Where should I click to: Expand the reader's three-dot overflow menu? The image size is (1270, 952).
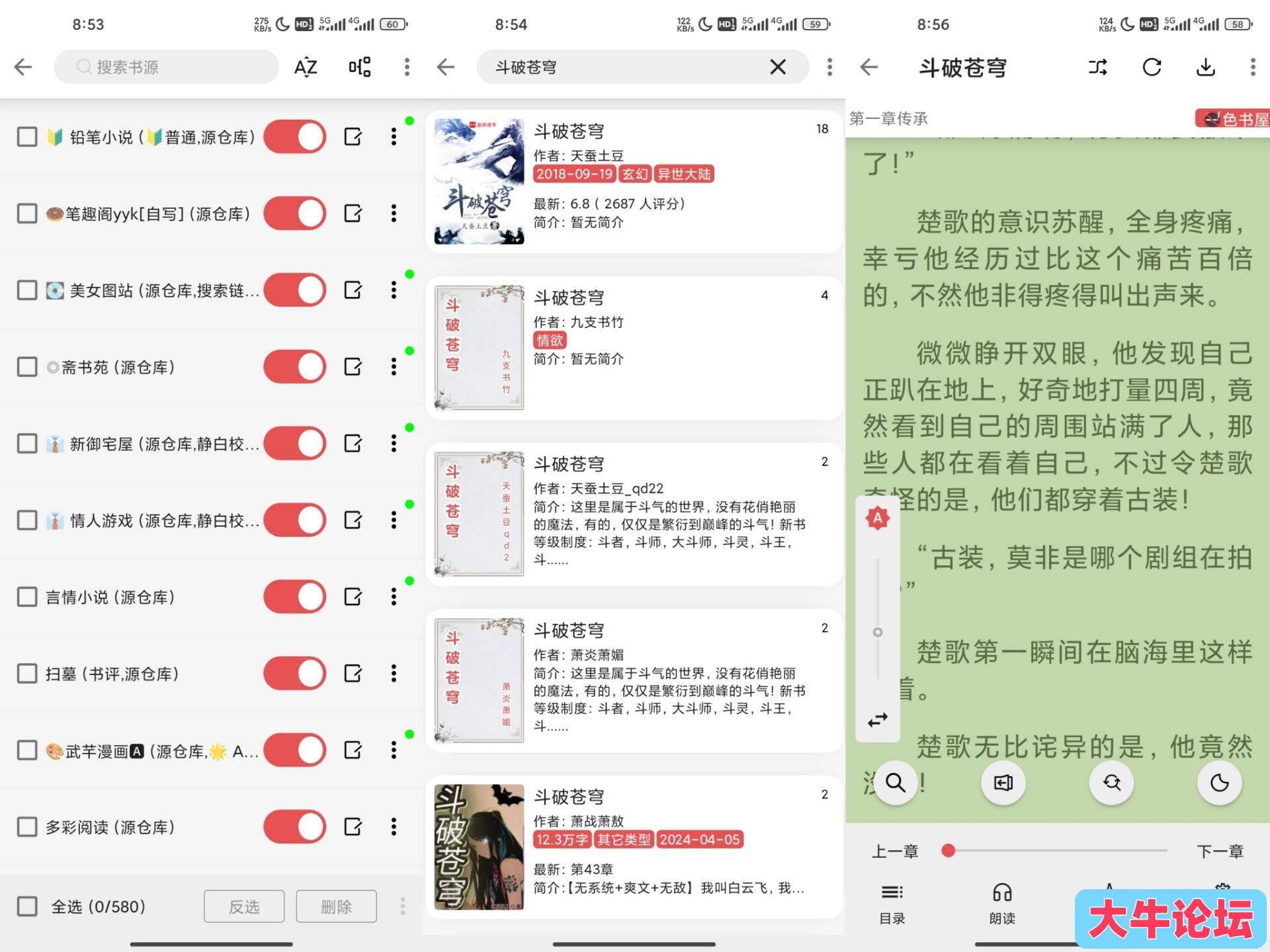click(x=1252, y=67)
